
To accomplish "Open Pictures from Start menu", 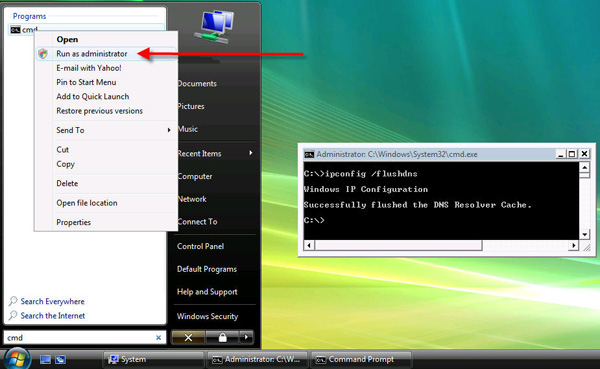I will coord(191,106).
